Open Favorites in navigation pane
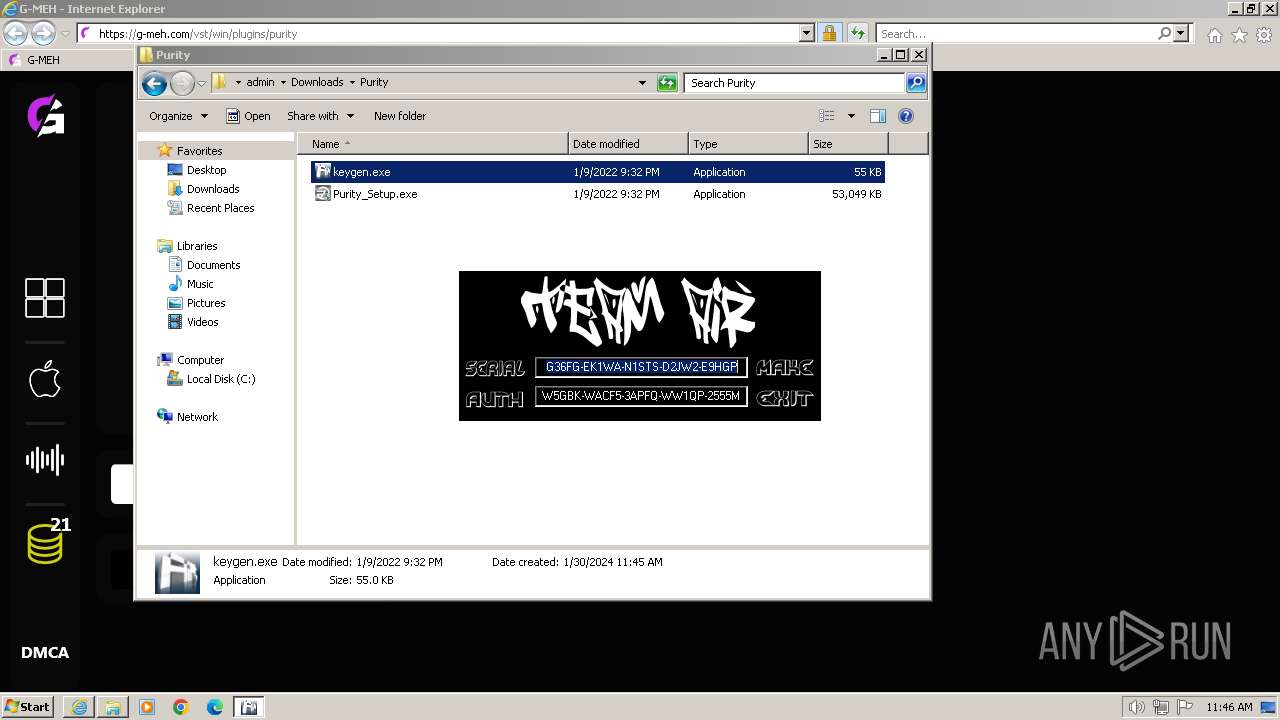This screenshot has height=720, width=1280. pos(199,151)
